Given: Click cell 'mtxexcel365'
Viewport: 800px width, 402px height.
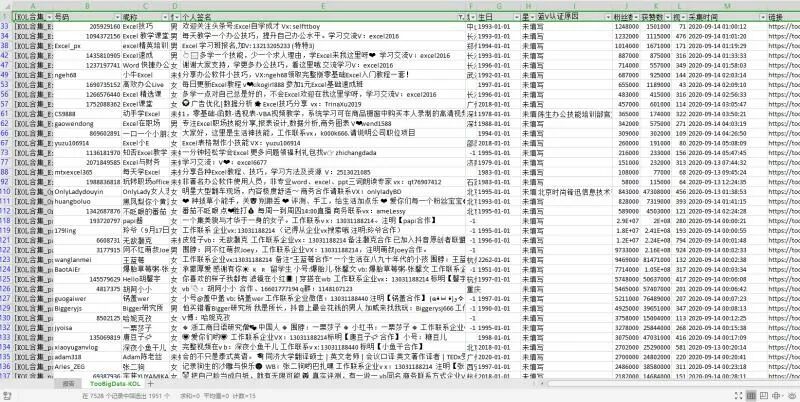Looking at the screenshot, I should [87, 172].
